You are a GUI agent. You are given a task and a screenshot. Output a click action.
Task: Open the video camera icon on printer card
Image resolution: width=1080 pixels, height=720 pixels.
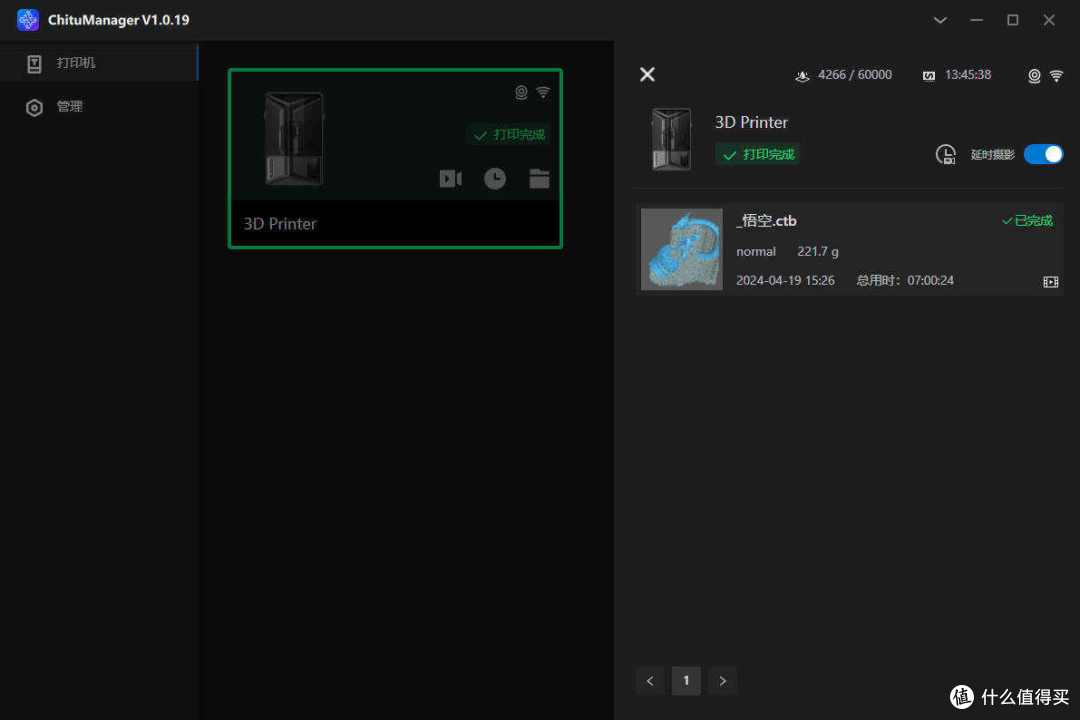coord(450,179)
